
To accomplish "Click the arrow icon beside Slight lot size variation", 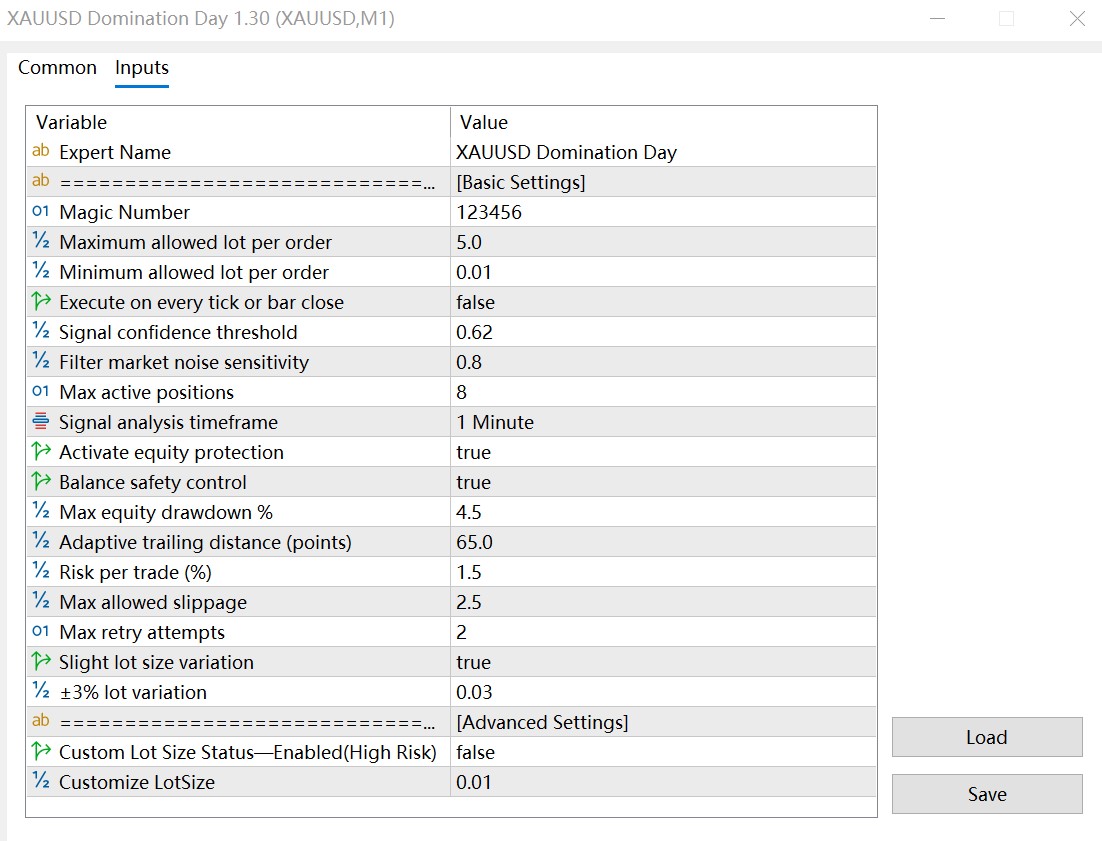I will click(41, 662).
